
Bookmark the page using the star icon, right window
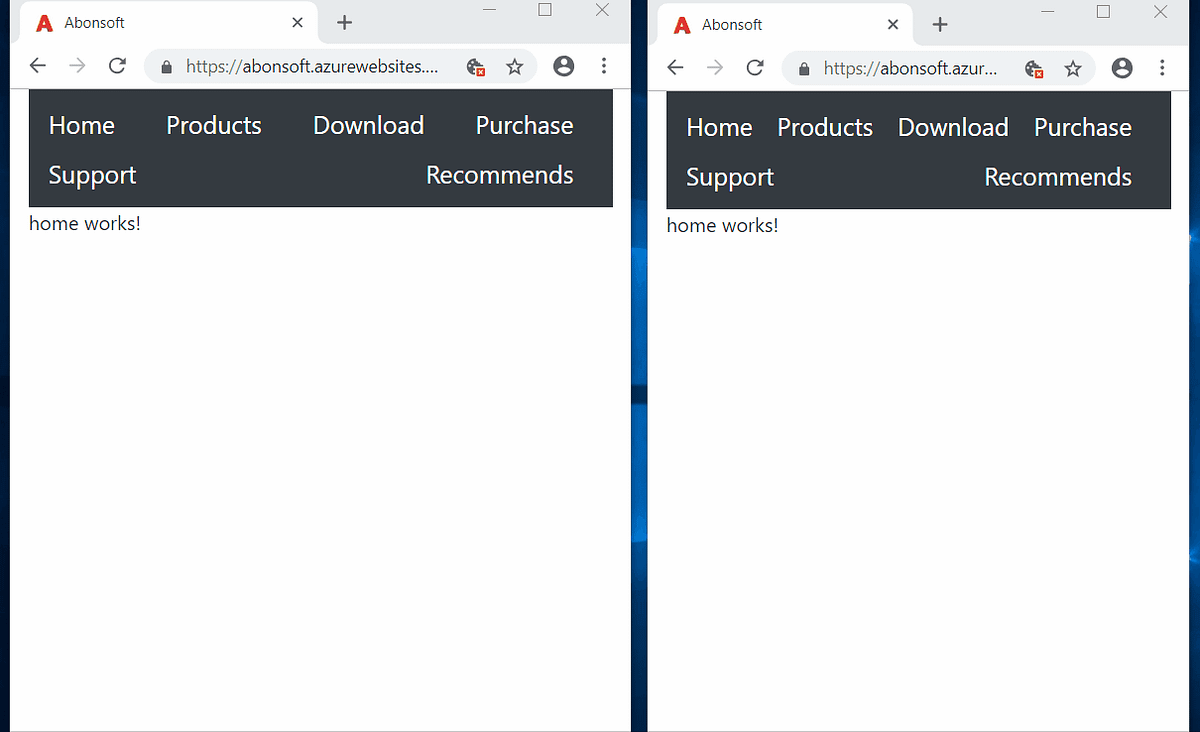1073,68
